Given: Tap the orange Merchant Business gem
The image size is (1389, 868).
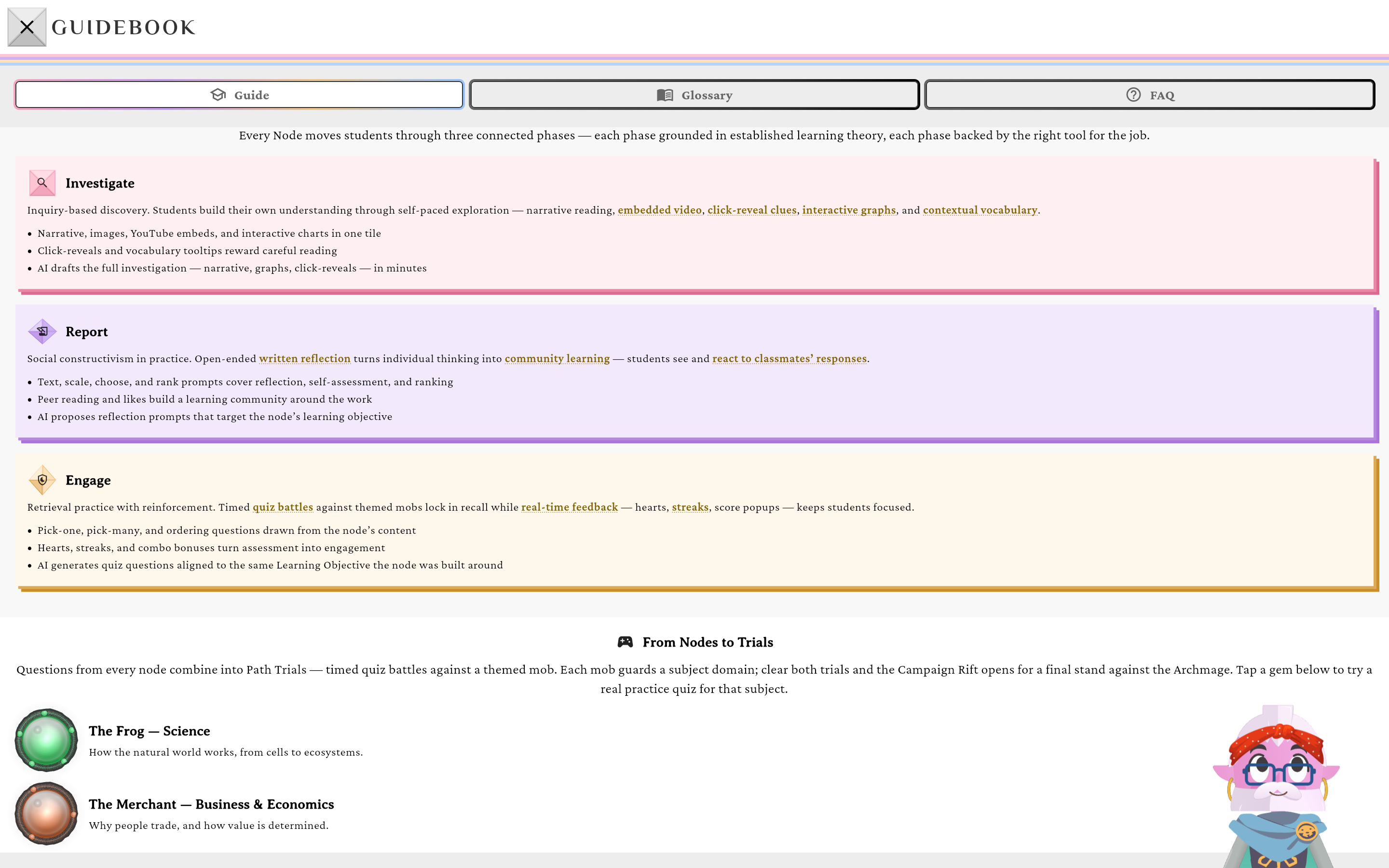Looking at the screenshot, I should [46, 813].
